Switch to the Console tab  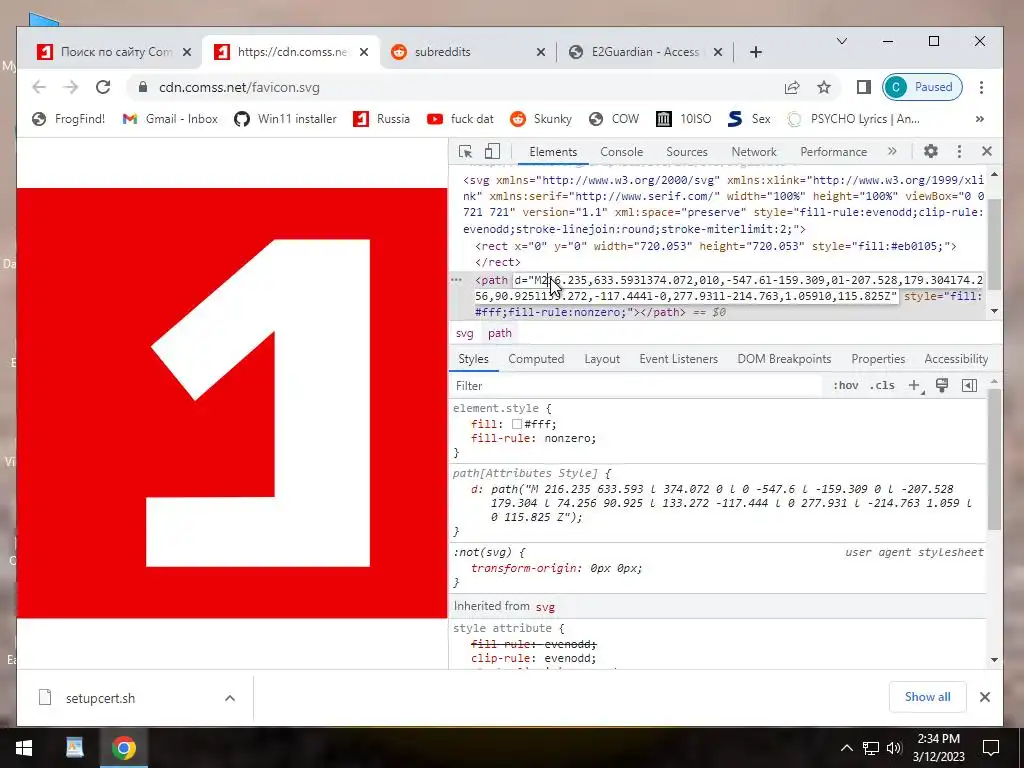pyautogui.click(x=621, y=152)
